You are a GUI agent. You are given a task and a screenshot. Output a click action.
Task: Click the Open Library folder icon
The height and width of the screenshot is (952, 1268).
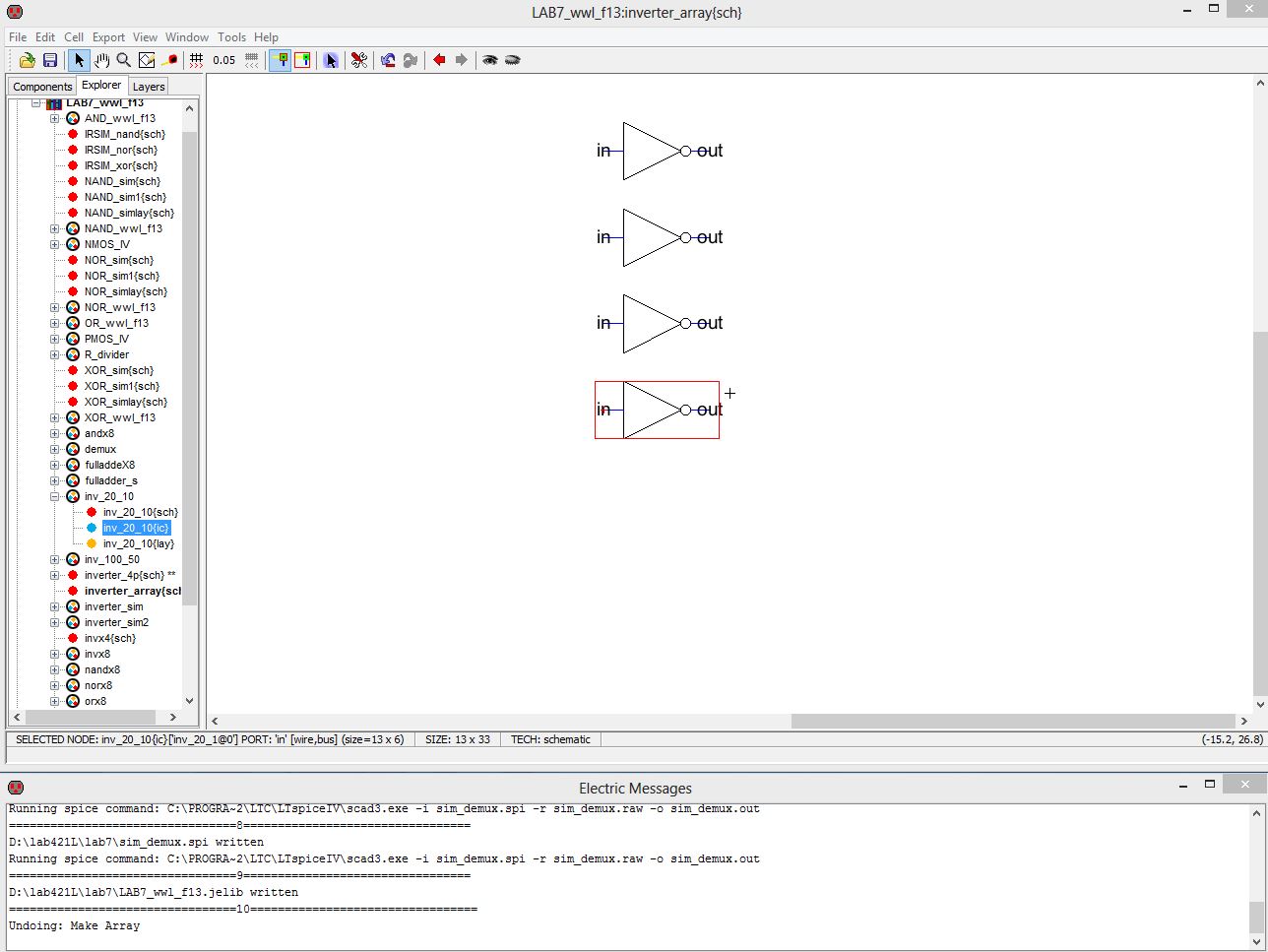click(28, 60)
